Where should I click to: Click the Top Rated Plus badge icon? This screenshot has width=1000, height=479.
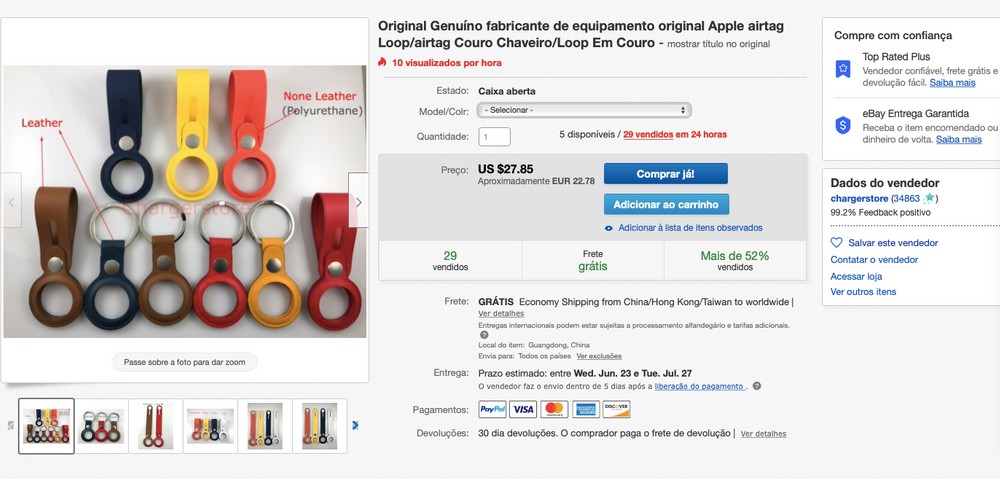(843, 69)
